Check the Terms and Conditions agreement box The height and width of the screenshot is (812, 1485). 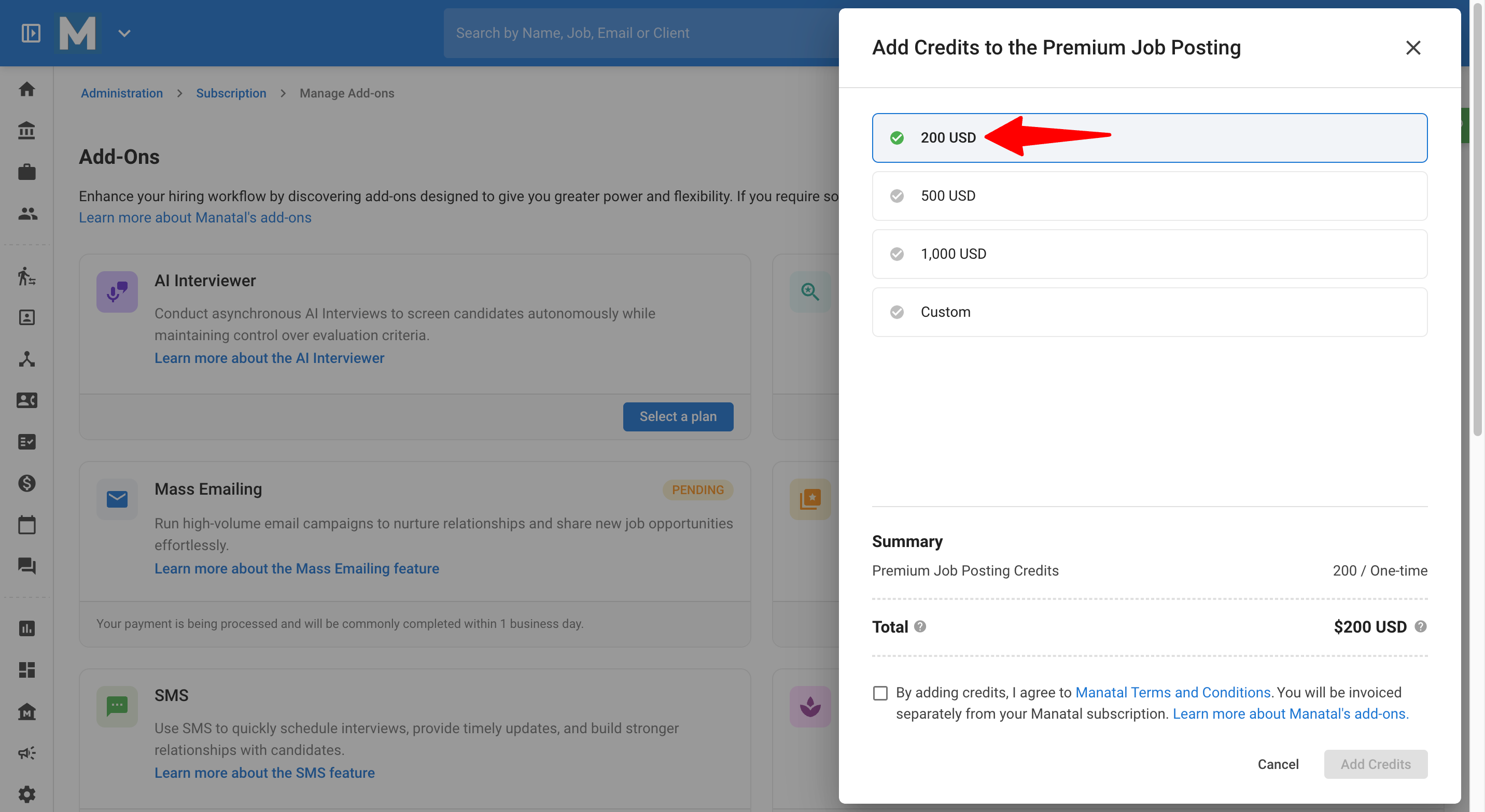pyautogui.click(x=880, y=693)
